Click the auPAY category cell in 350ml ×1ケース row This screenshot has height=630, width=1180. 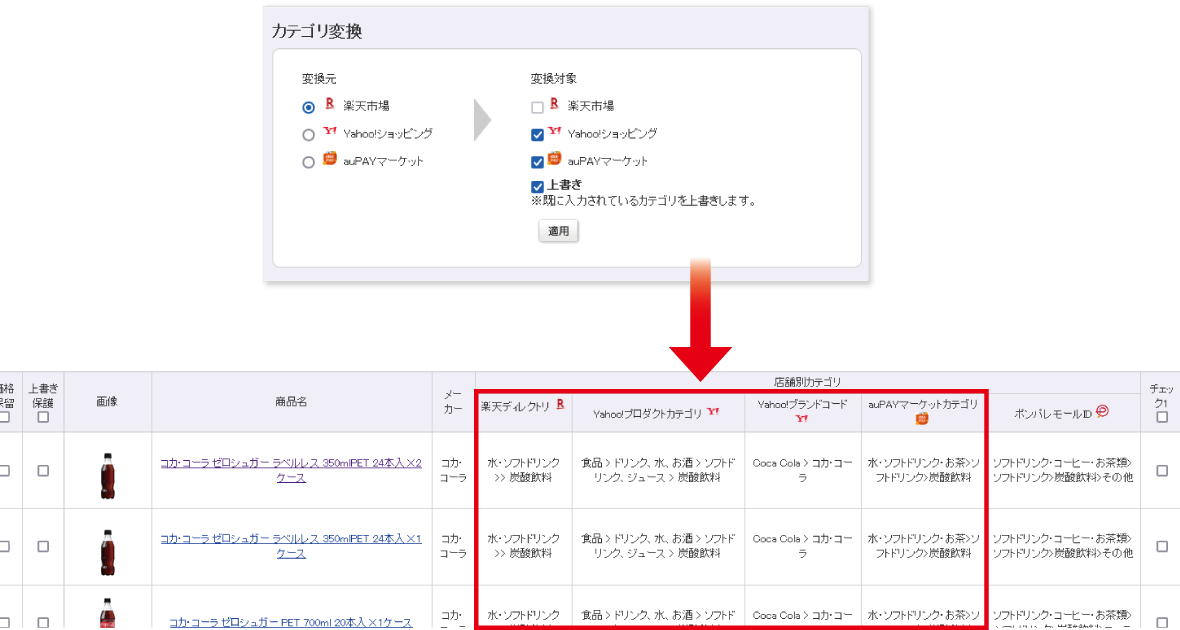923,546
